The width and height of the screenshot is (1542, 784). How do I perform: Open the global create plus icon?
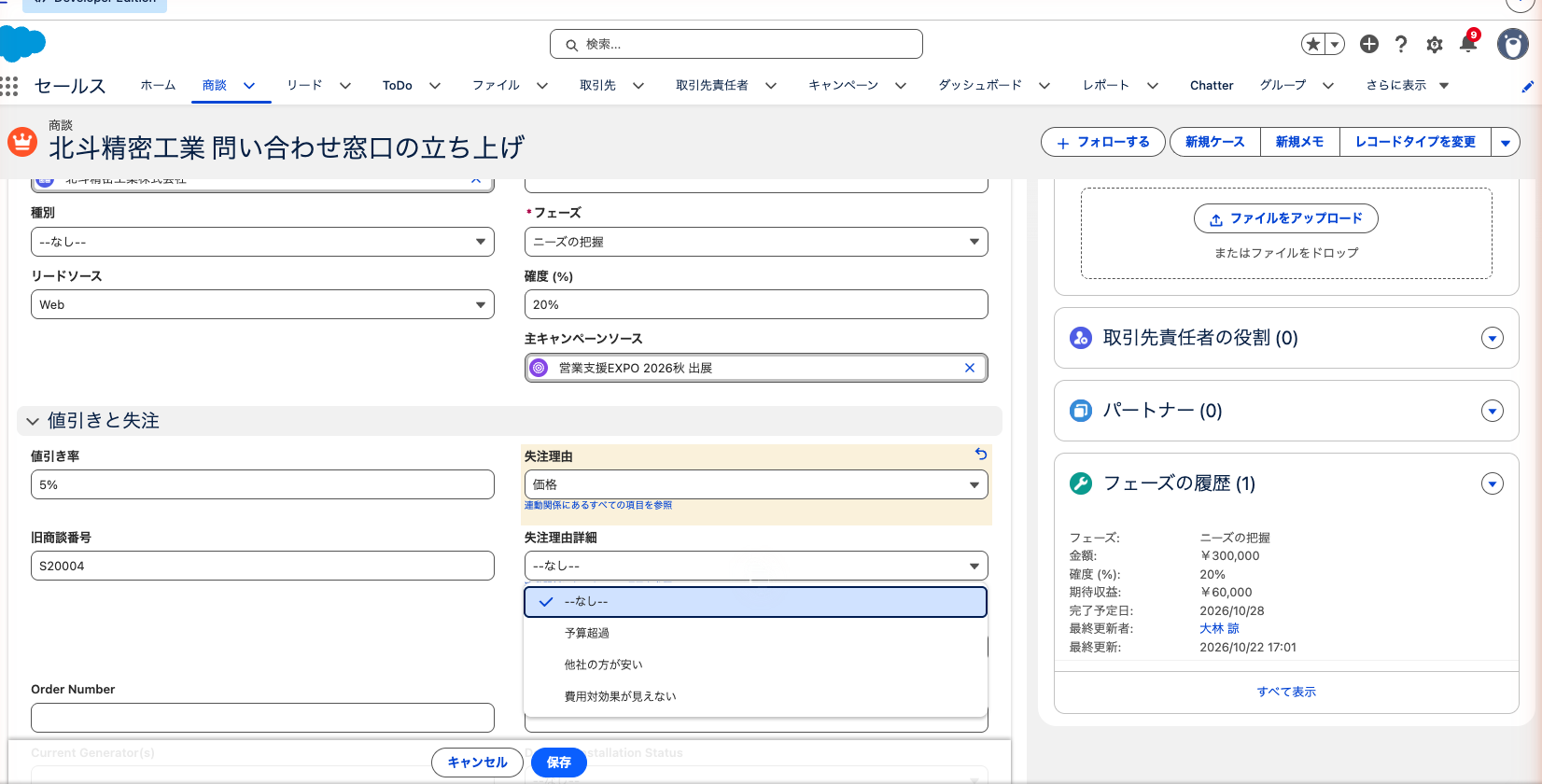(x=1369, y=44)
